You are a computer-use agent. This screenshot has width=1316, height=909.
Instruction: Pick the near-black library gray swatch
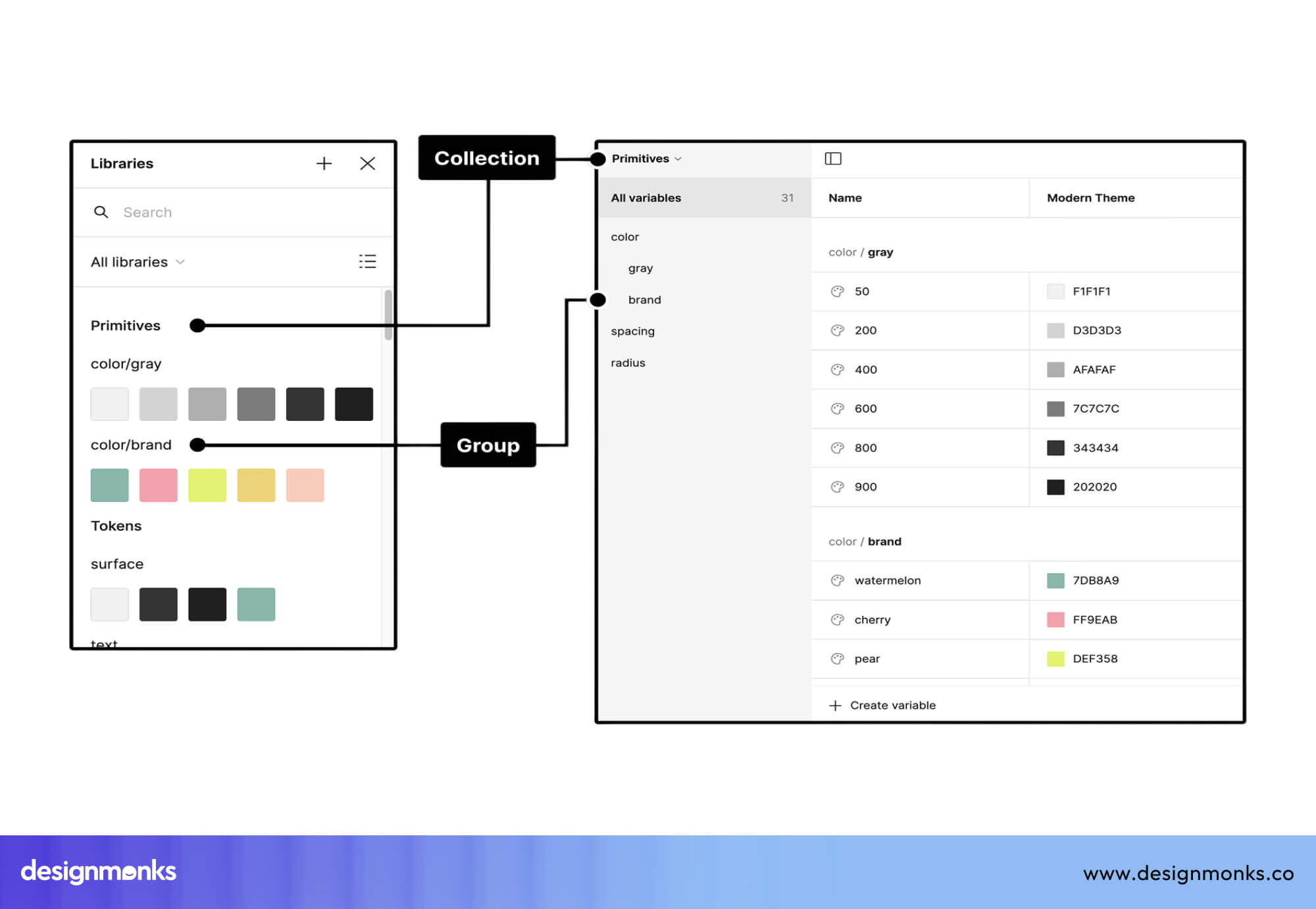tap(354, 404)
